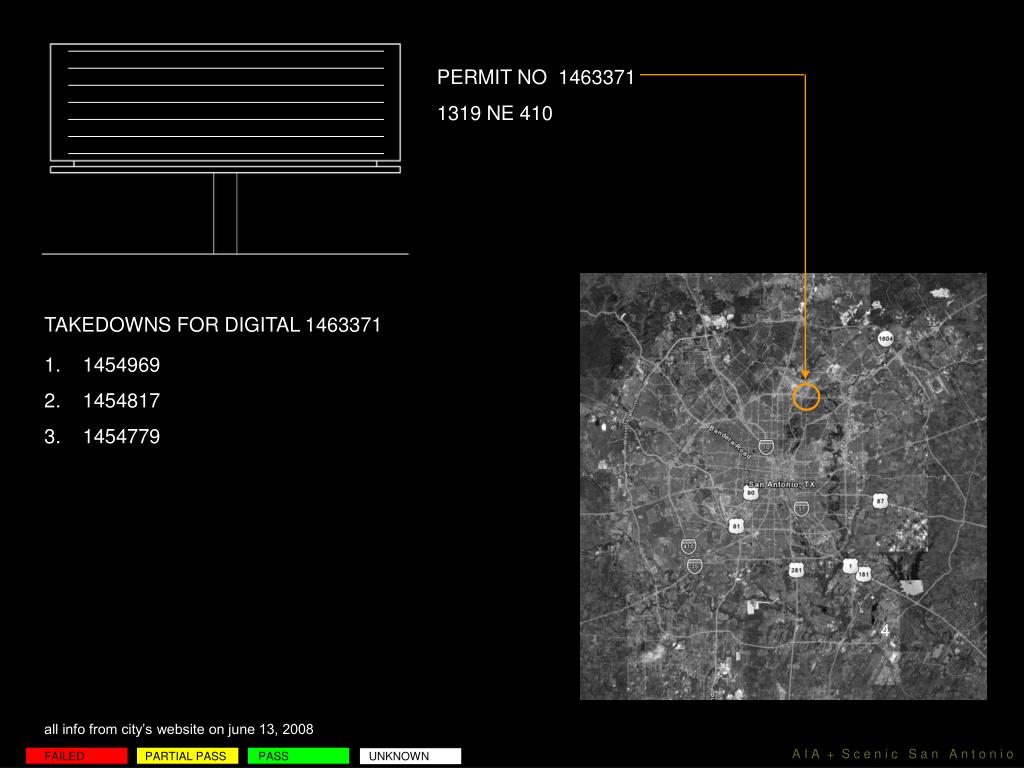Select the Interstate 10 shield on map
This screenshot has height=768, width=1024.
(x=766, y=447)
